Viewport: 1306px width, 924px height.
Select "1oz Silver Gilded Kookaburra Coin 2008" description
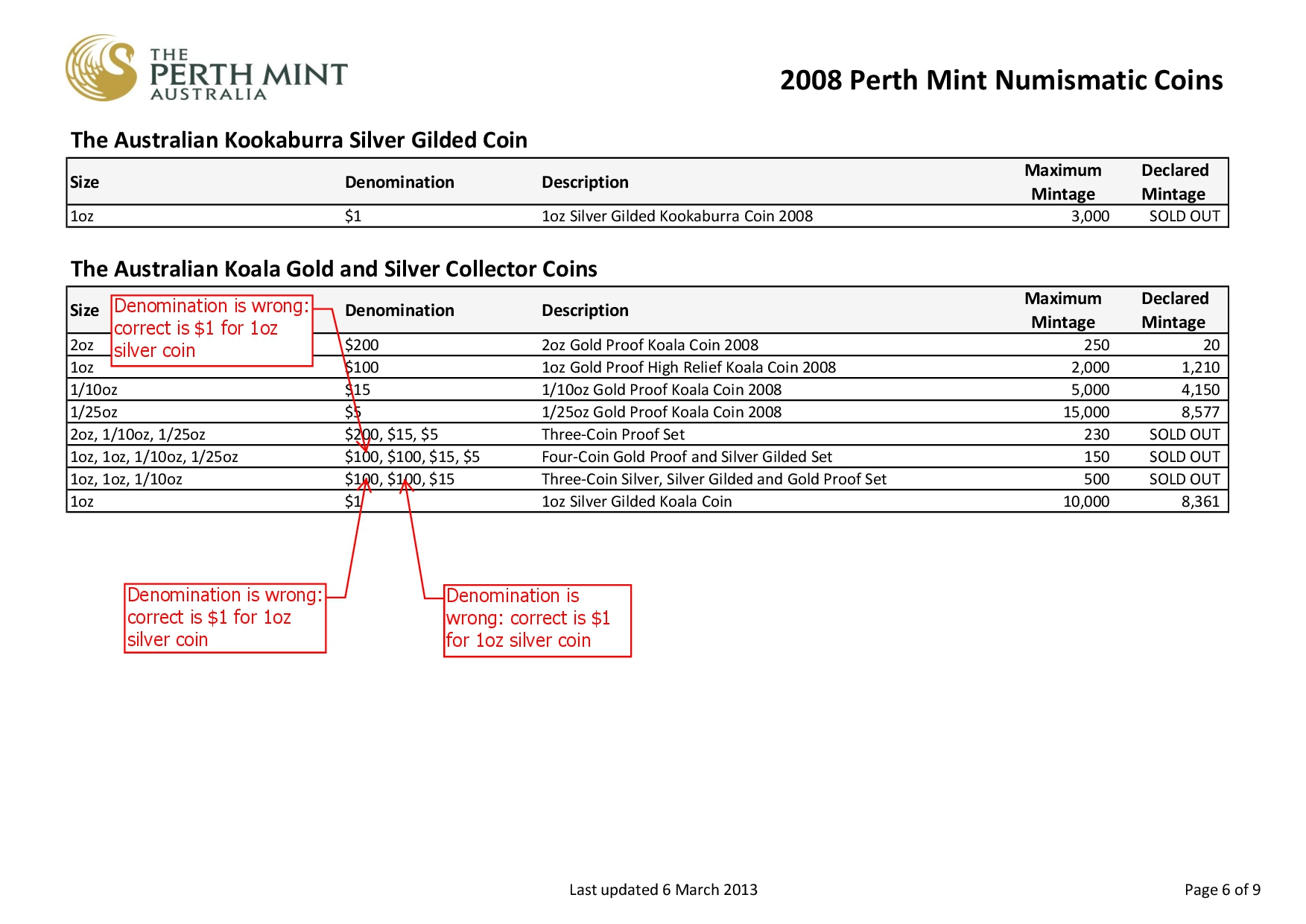(x=677, y=216)
